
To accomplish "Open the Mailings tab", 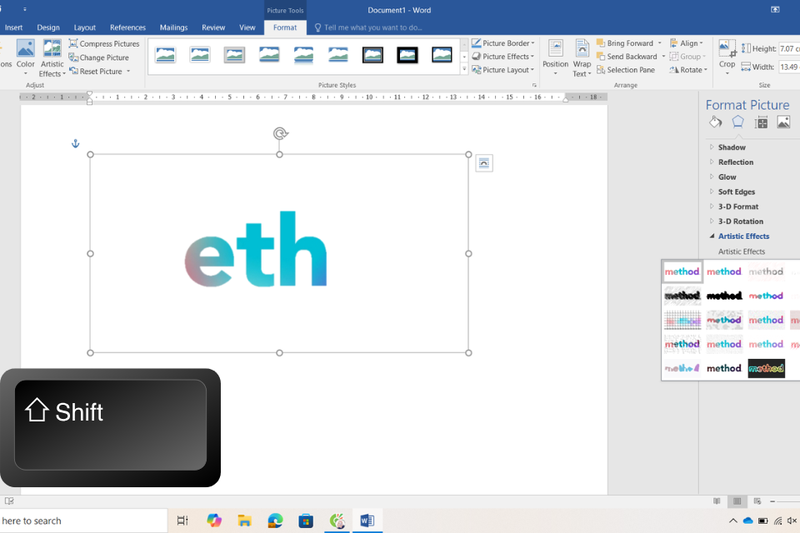I will 173,28.
